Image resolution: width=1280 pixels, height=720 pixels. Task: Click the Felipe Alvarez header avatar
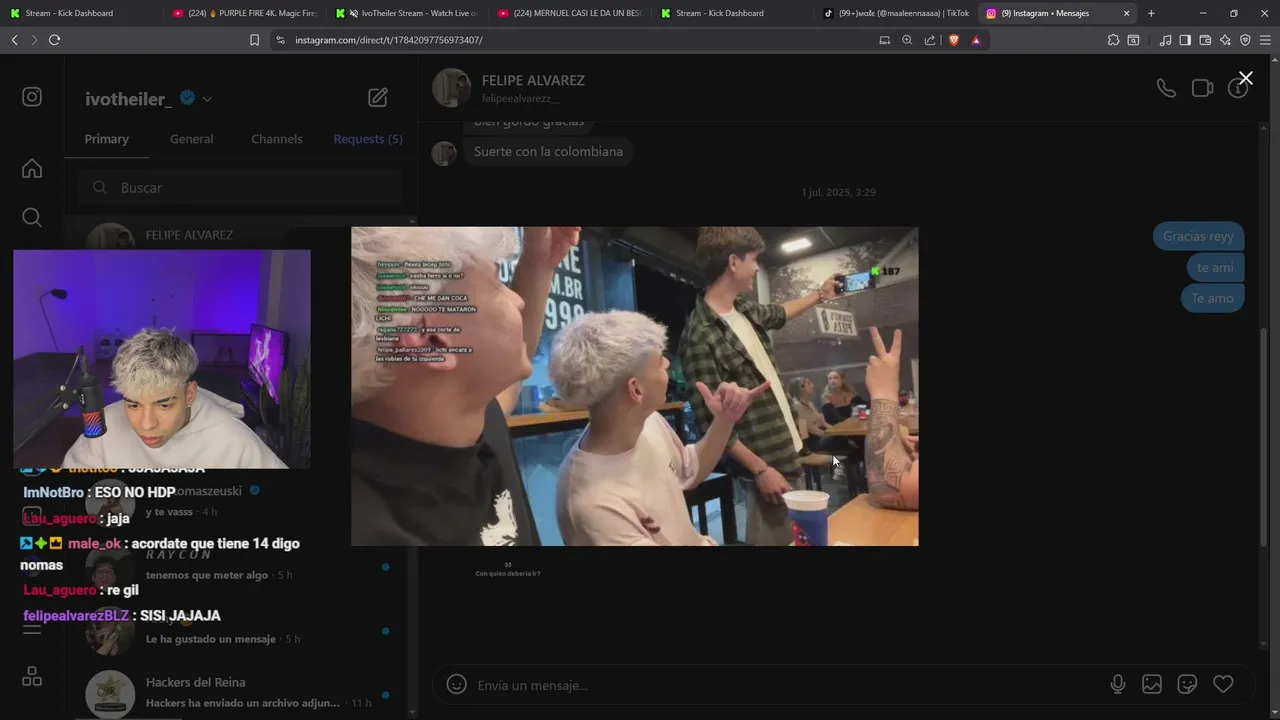coord(451,88)
